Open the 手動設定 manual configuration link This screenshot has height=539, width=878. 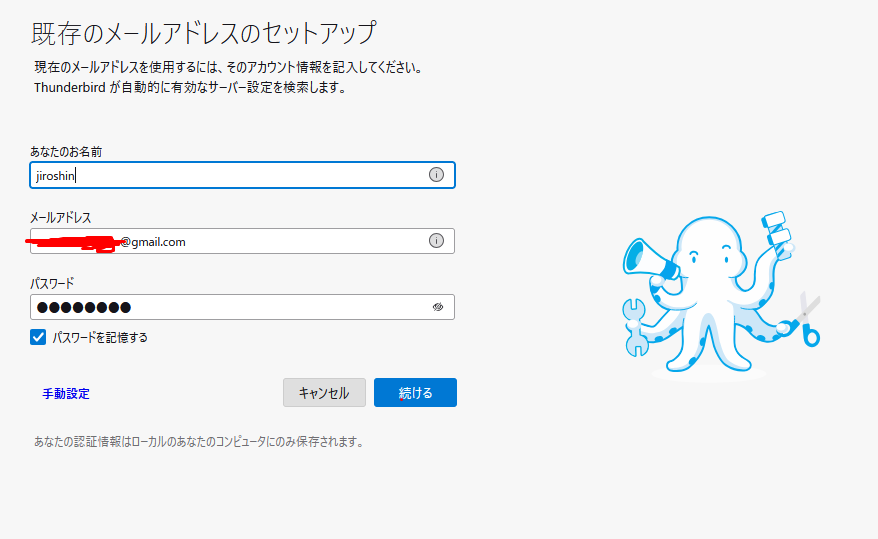click(66, 394)
